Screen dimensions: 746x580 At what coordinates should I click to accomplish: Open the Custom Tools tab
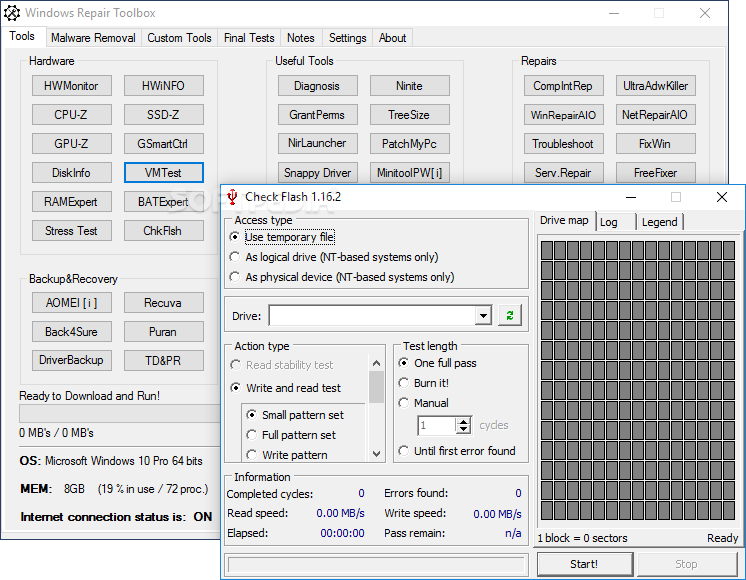(x=179, y=38)
